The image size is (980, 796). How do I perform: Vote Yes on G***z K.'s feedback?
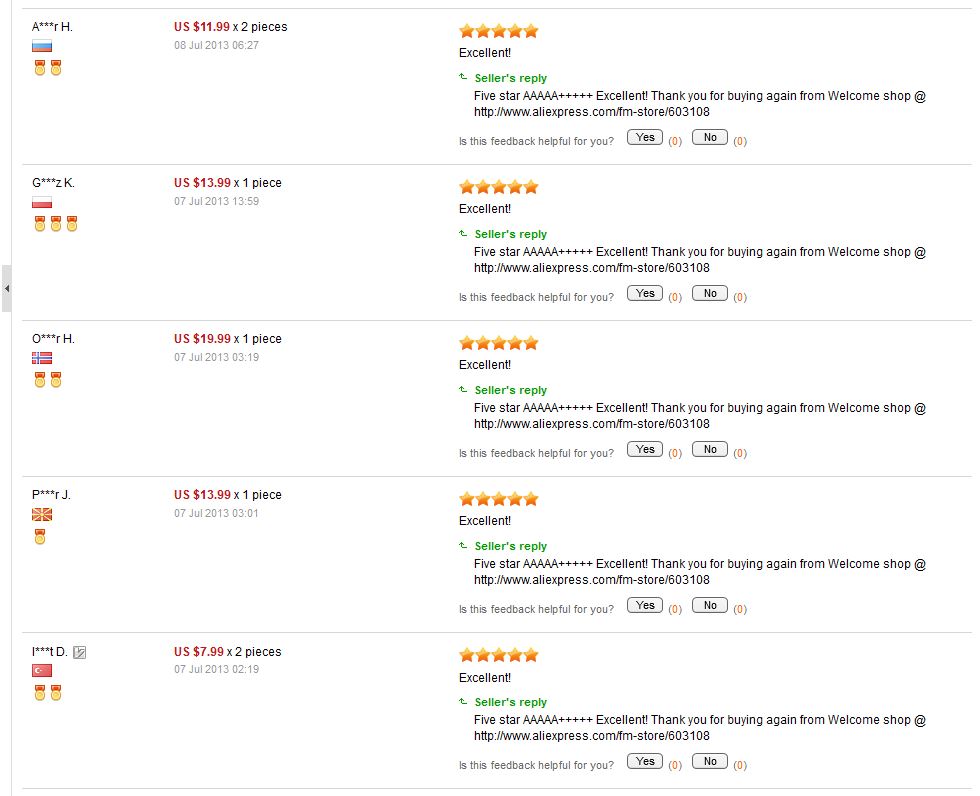pyautogui.click(x=645, y=294)
